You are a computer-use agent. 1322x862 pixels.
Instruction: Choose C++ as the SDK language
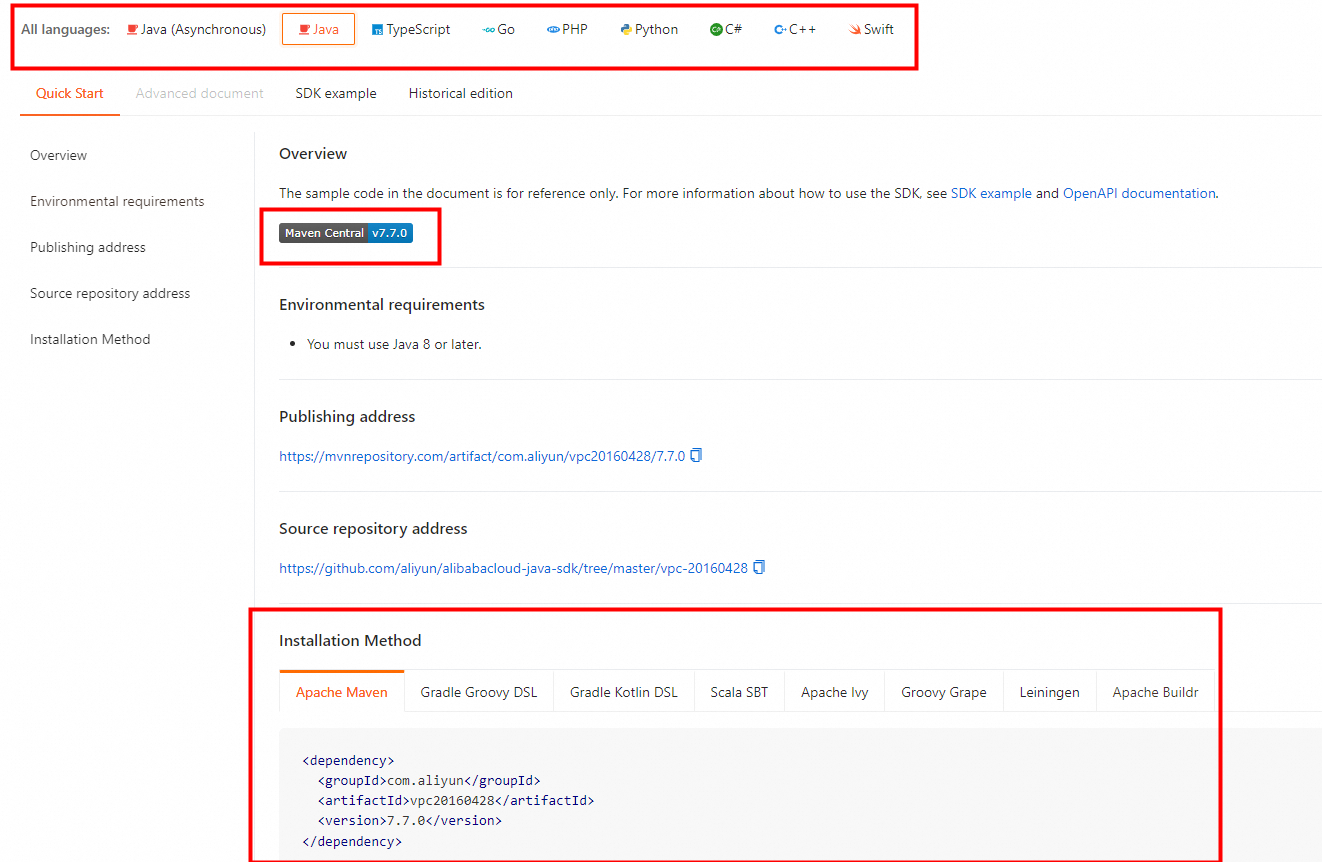[x=795, y=30]
